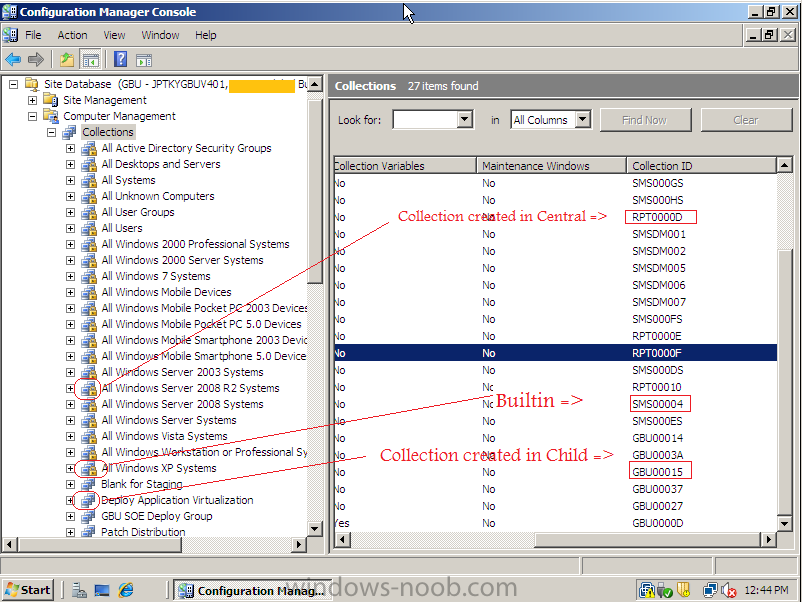Select All Windows Server 2008 R2 Systems
The image size is (802, 602).
(x=190, y=388)
